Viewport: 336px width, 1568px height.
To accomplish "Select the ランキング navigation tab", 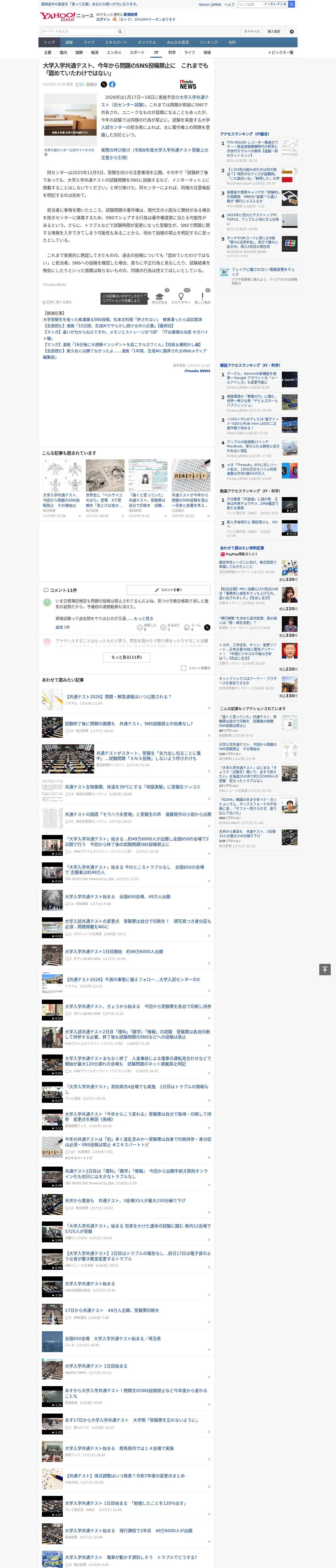I will point(209,42).
